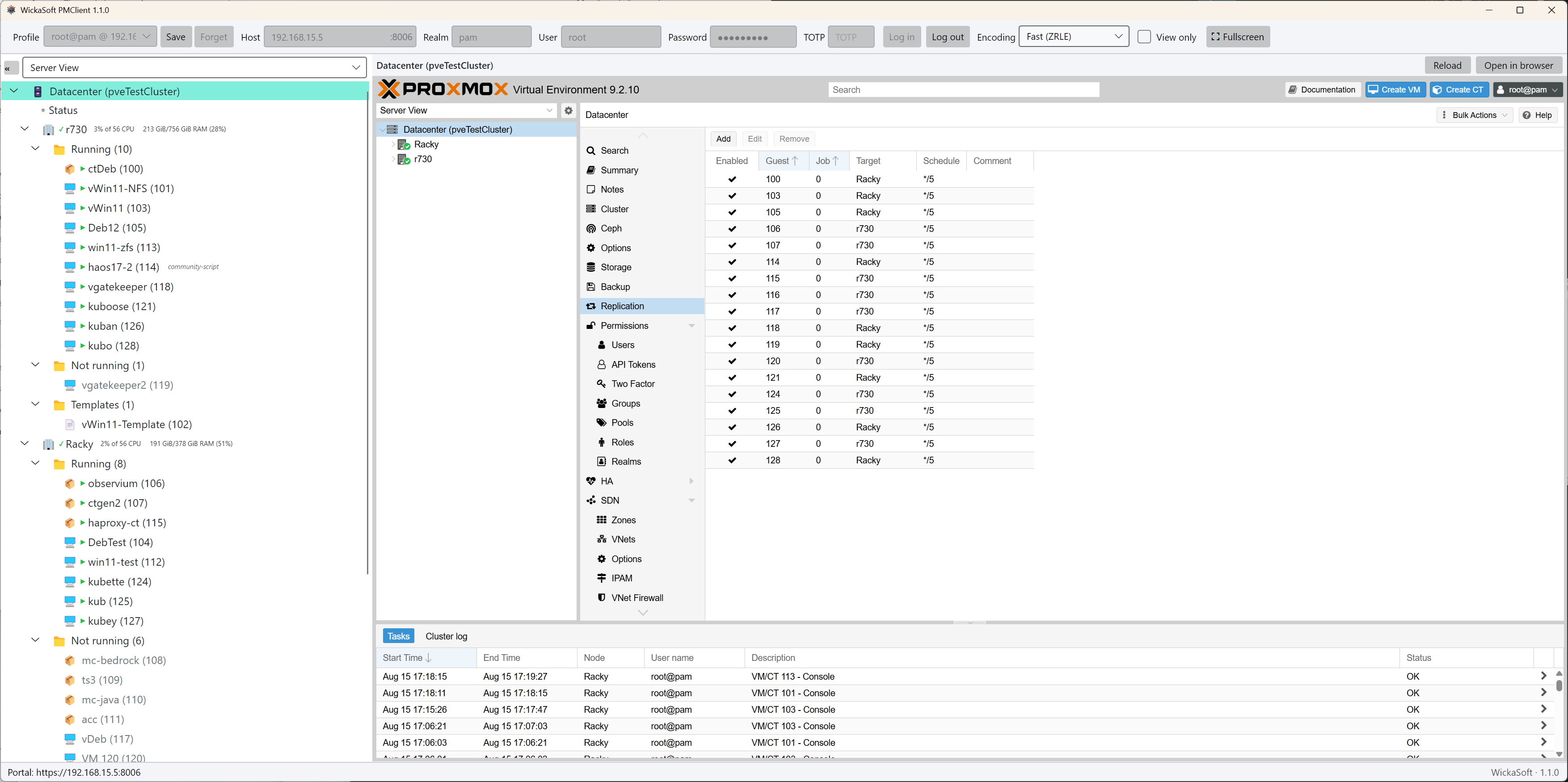Screen dimensions: 1568x782
Task: Collapse the r730 Running (10) folder
Action: [35, 149]
